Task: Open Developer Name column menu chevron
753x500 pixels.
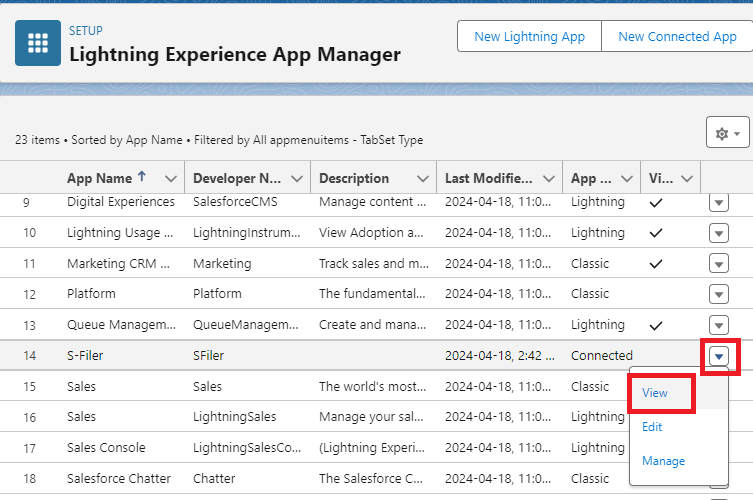Action: pyautogui.click(x=297, y=179)
